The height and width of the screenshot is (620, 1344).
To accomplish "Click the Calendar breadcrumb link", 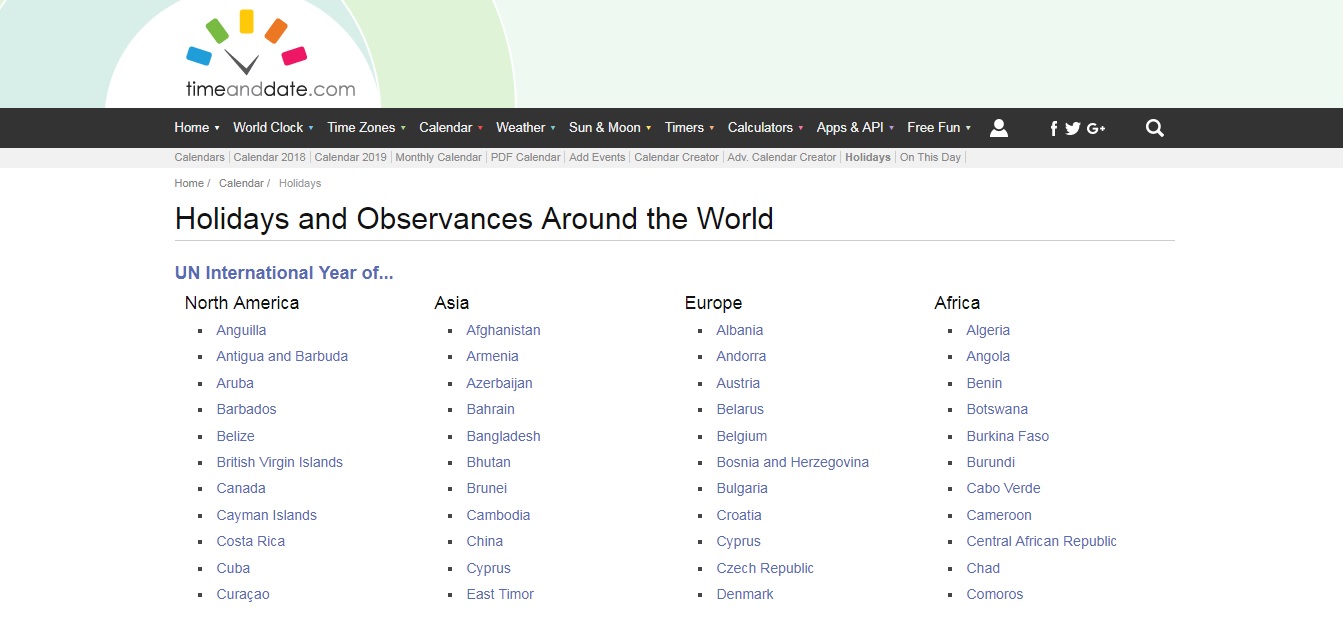I will [x=241, y=183].
